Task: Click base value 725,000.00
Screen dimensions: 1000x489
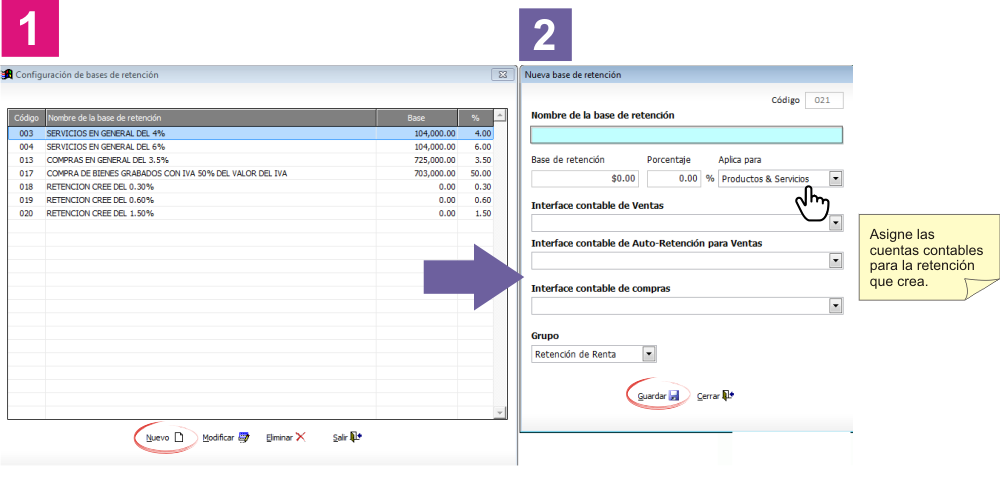Action: (435, 159)
